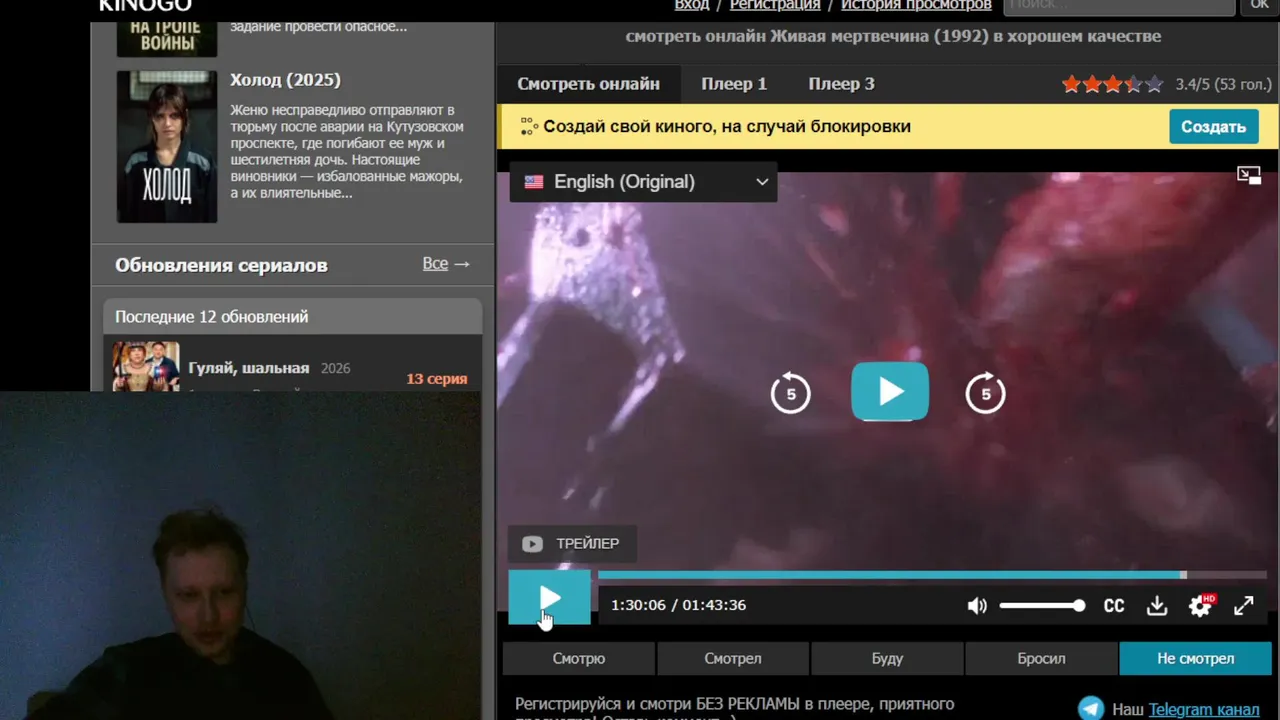Adjust the volume slider
The width and height of the screenshot is (1280, 720).
click(1041, 606)
